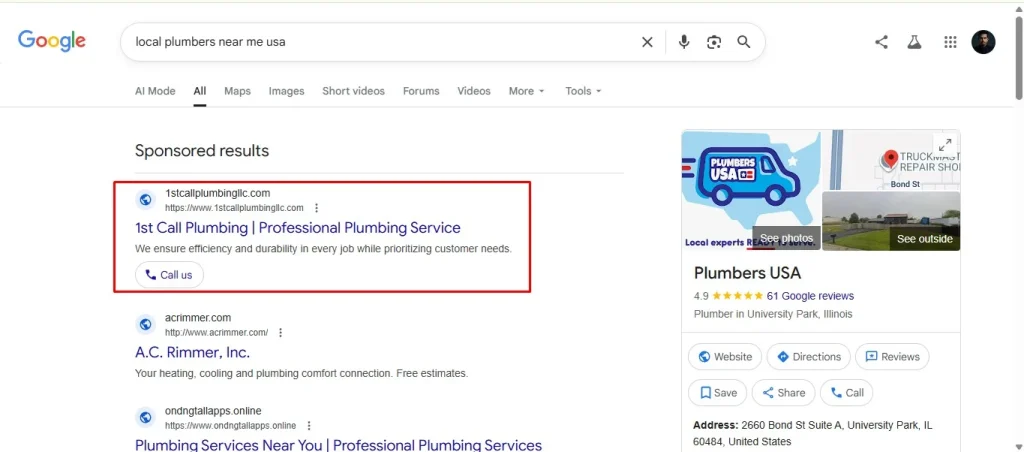Expand the map photo fullscreen icon
The image size is (1024, 452).
click(x=943, y=145)
